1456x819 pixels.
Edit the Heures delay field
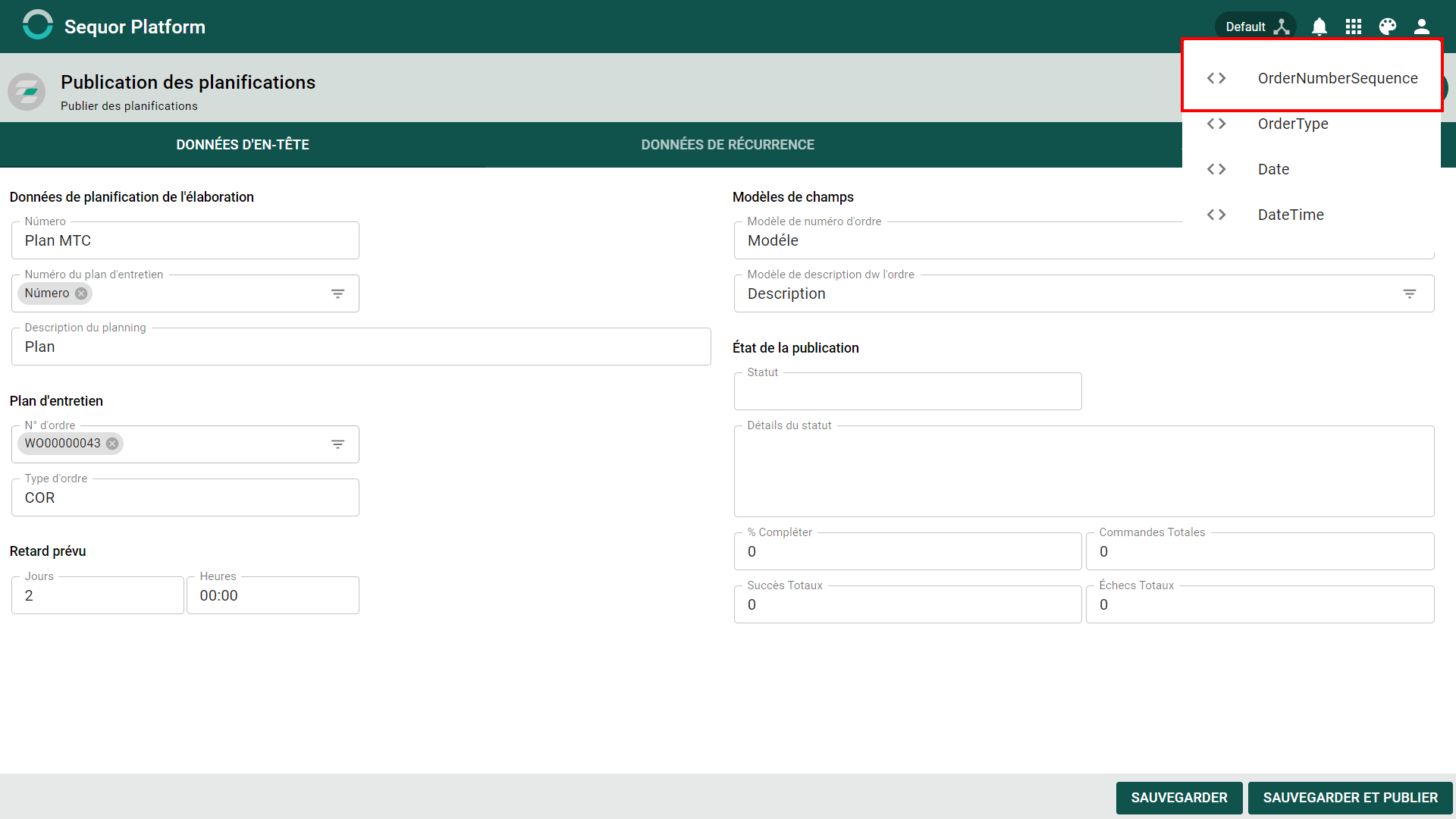tap(273, 595)
